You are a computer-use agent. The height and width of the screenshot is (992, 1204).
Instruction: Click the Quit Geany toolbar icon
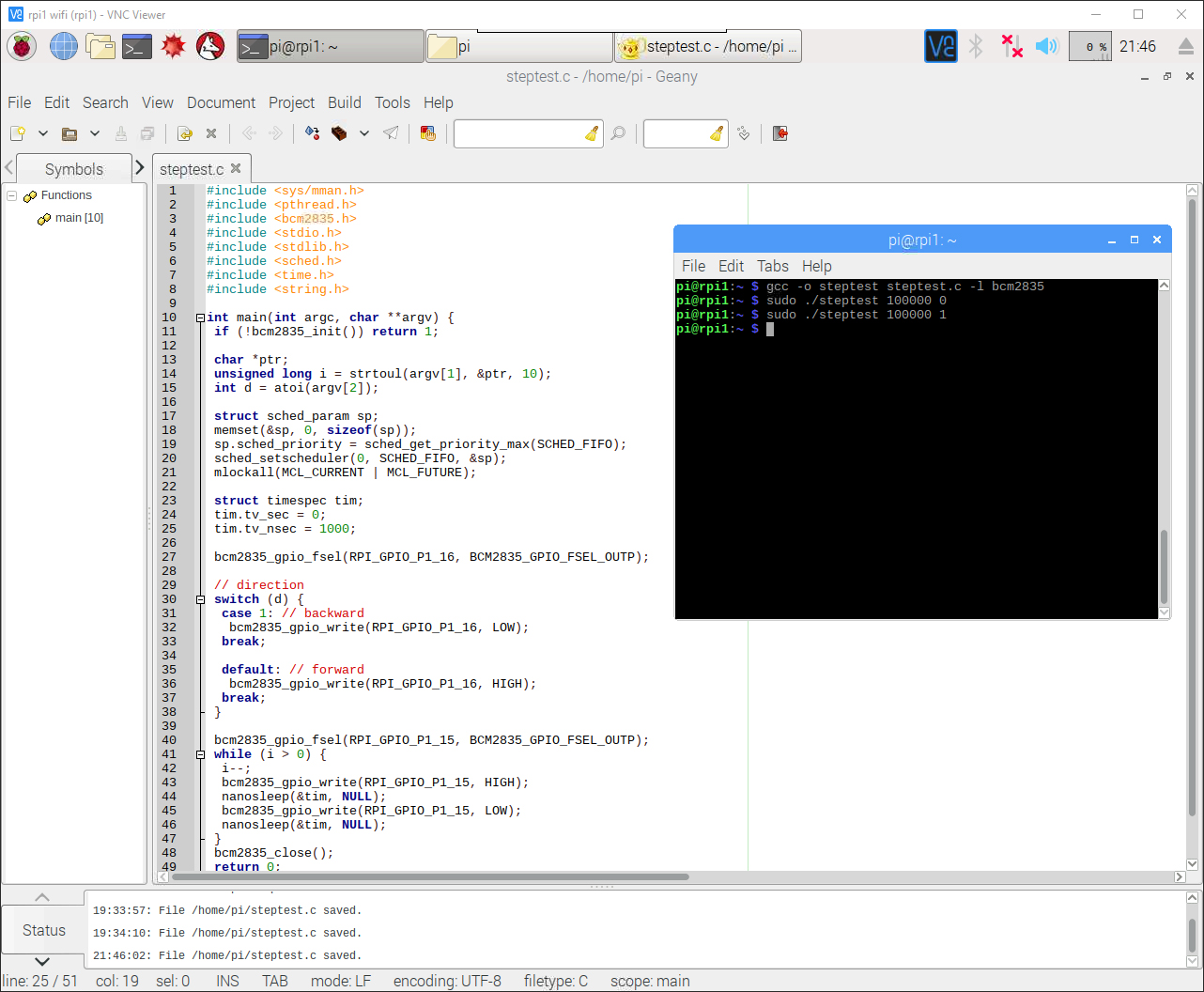tap(780, 133)
